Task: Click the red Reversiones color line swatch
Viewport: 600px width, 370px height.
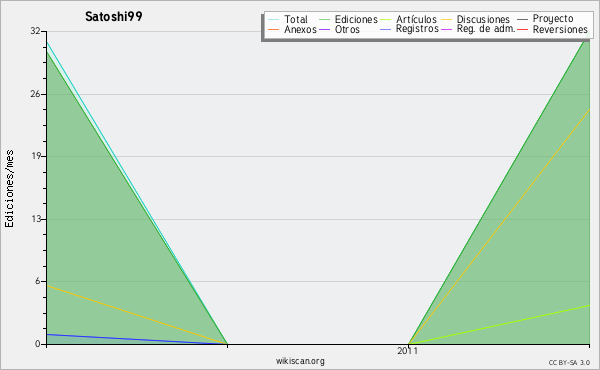Action: point(522,29)
